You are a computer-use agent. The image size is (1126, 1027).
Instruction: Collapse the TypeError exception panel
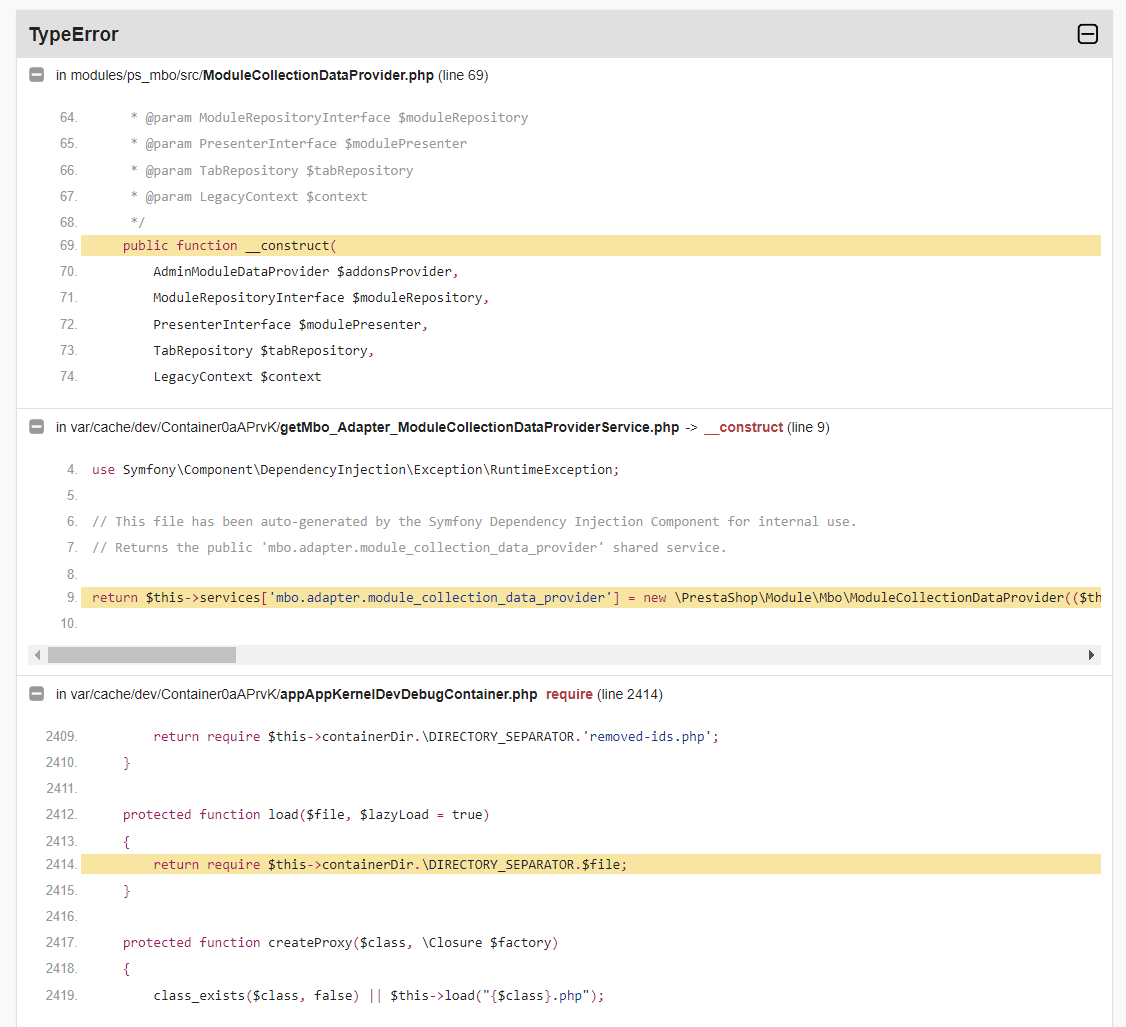tap(1087, 34)
